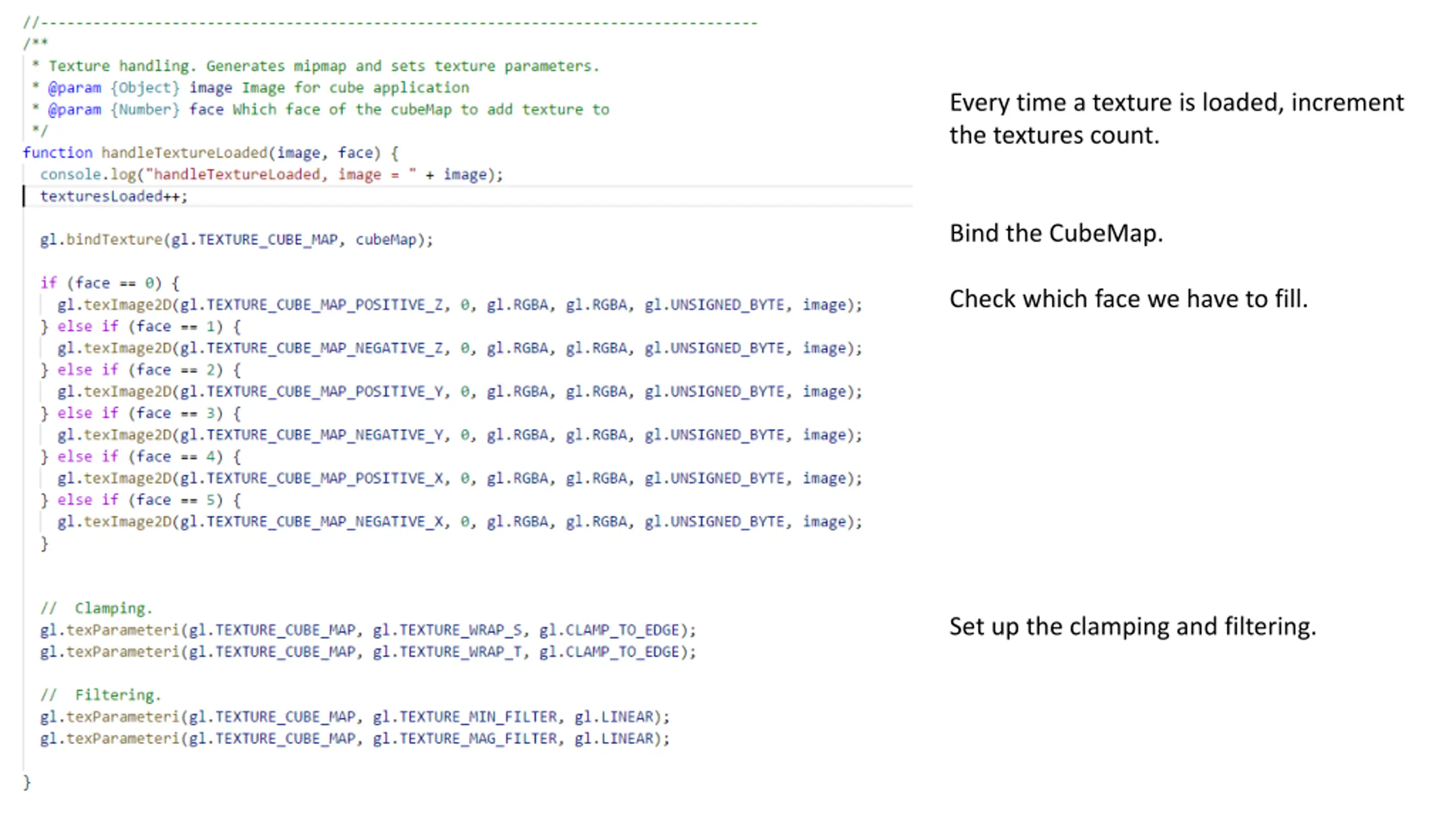Click the 'Set up the clamping and filtering.' note

[x=1132, y=627]
